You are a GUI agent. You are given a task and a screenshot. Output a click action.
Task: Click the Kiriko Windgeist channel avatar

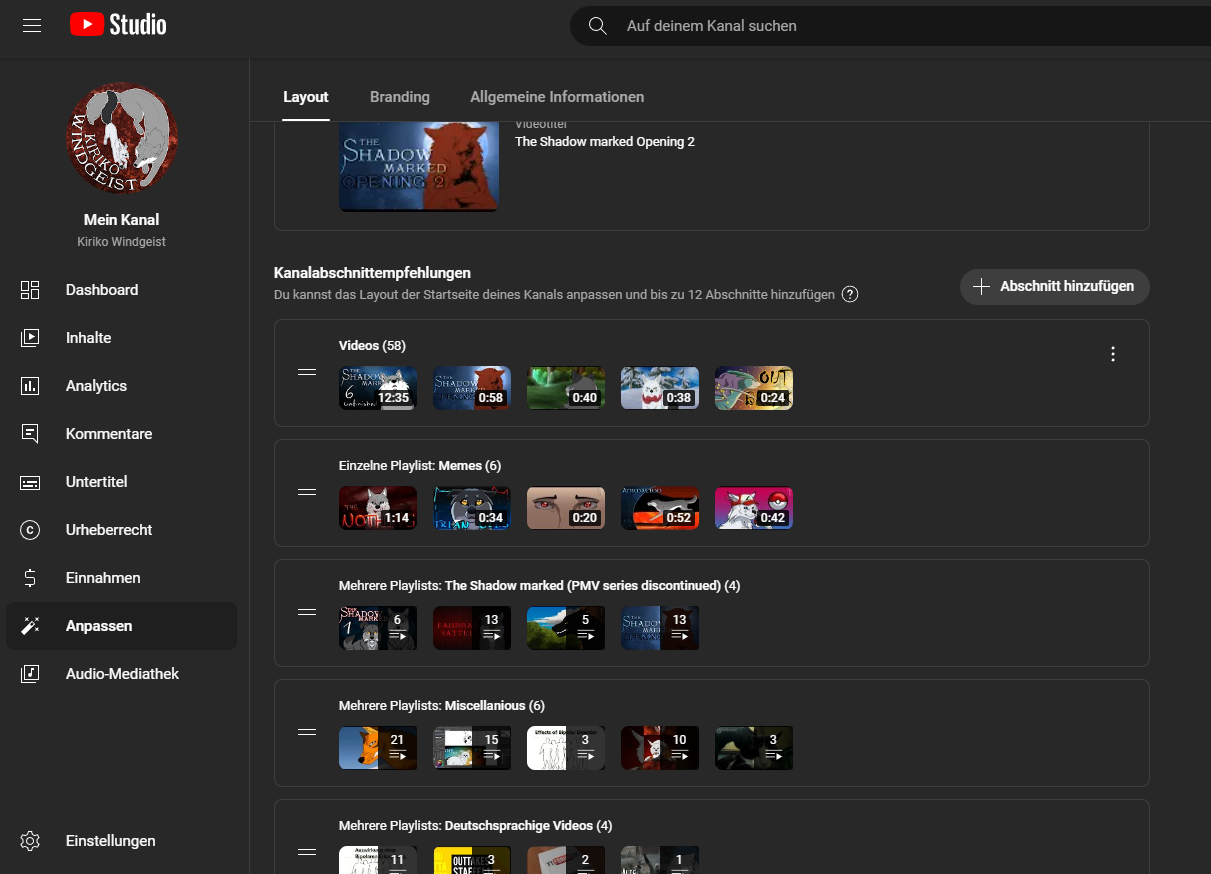[x=122, y=137]
